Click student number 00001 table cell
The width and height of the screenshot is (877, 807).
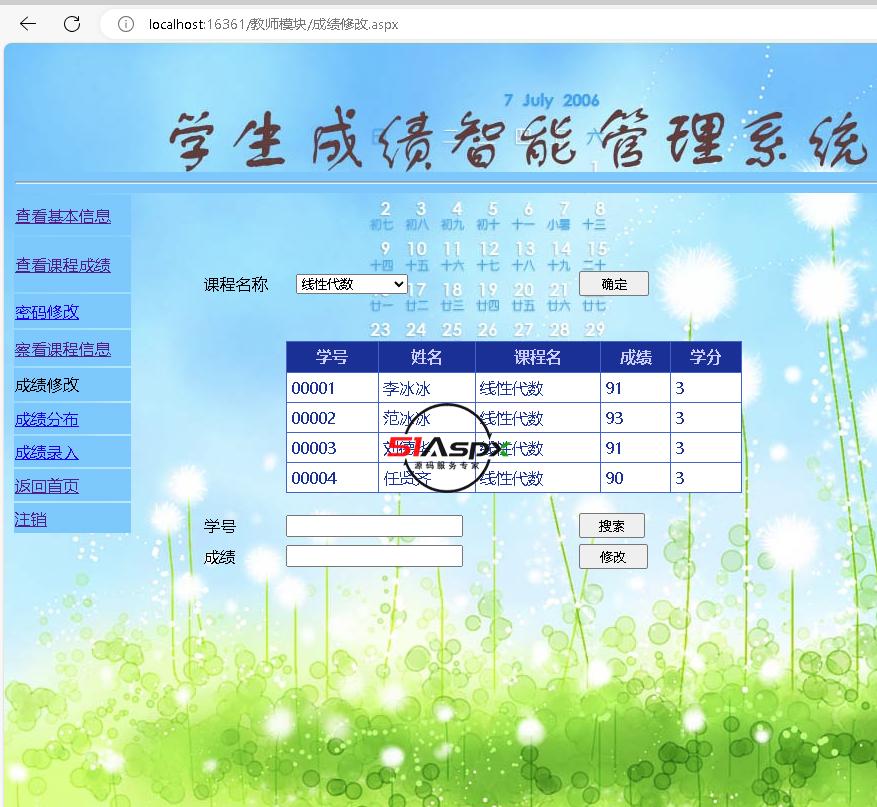(314, 388)
